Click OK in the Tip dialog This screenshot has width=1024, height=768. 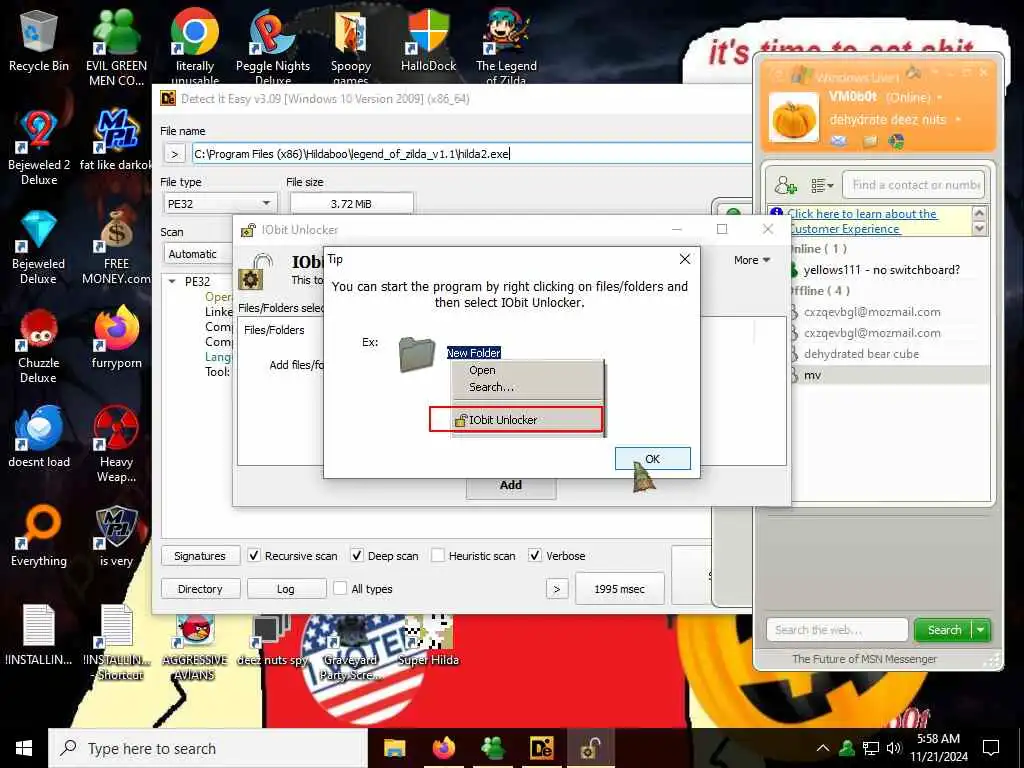click(x=652, y=458)
